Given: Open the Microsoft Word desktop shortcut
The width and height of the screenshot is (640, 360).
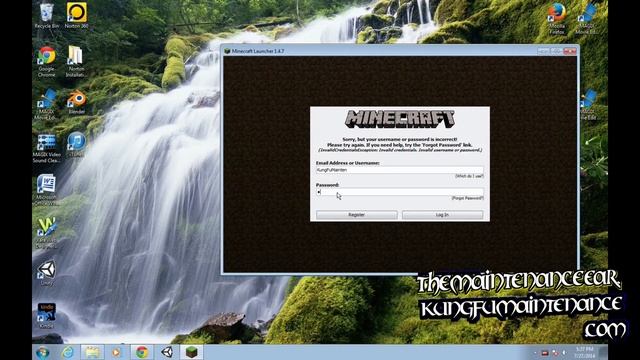Looking at the screenshot, I should pyautogui.click(x=46, y=190).
